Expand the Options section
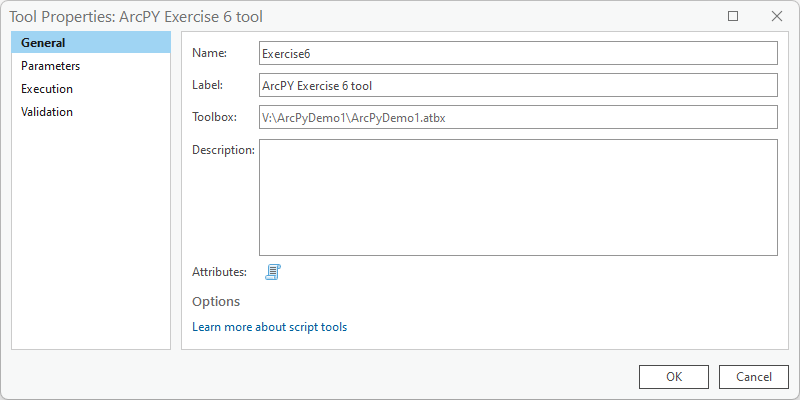Screen dimensions: 800x400 [216, 301]
